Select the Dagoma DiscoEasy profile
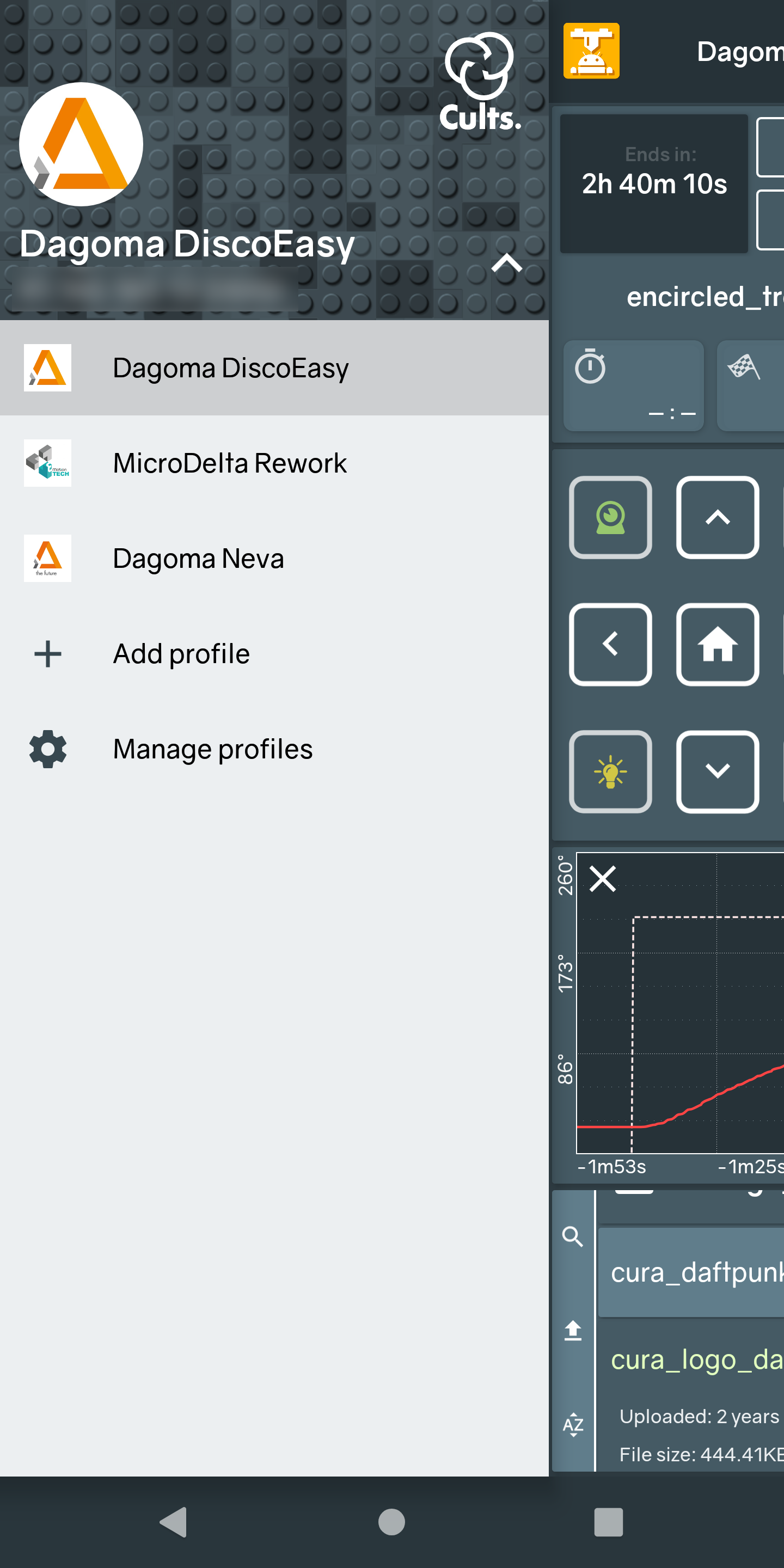Viewport: 784px width, 1568px height. [274, 367]
